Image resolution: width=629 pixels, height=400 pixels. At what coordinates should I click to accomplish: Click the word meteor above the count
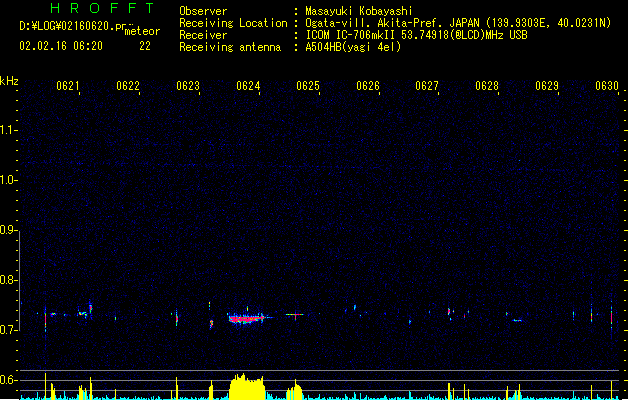click(142, 31)
